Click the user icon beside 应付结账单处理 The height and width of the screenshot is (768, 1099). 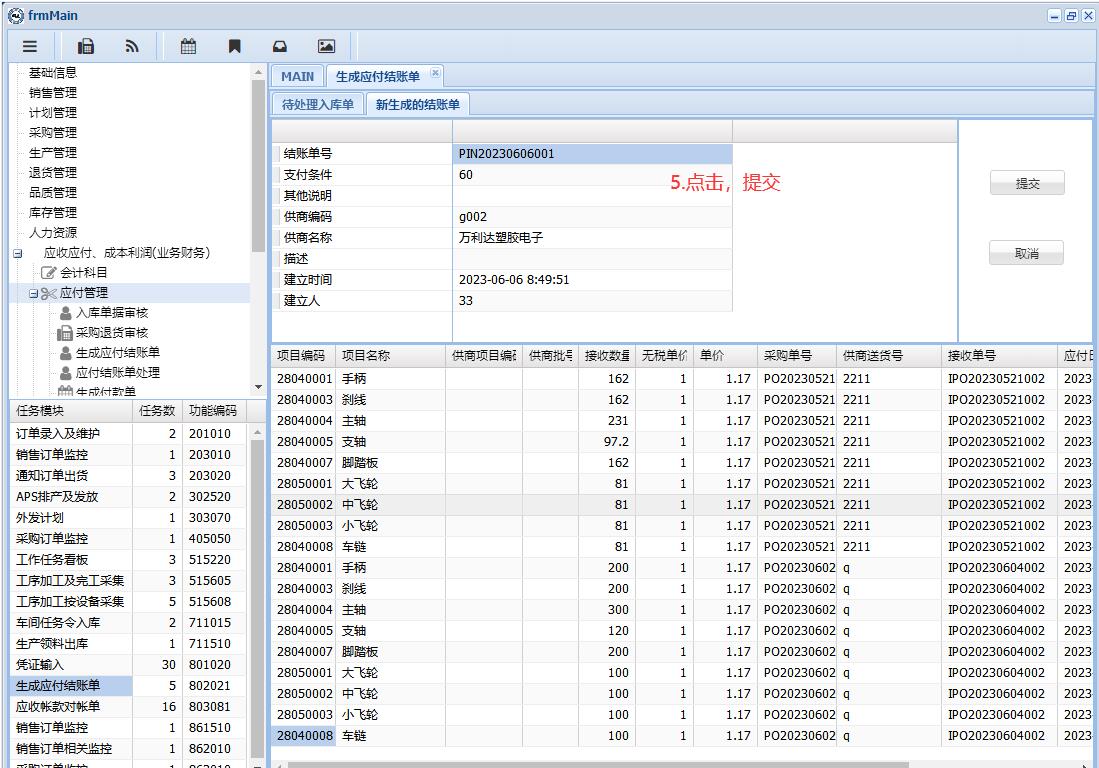point(65,373)
